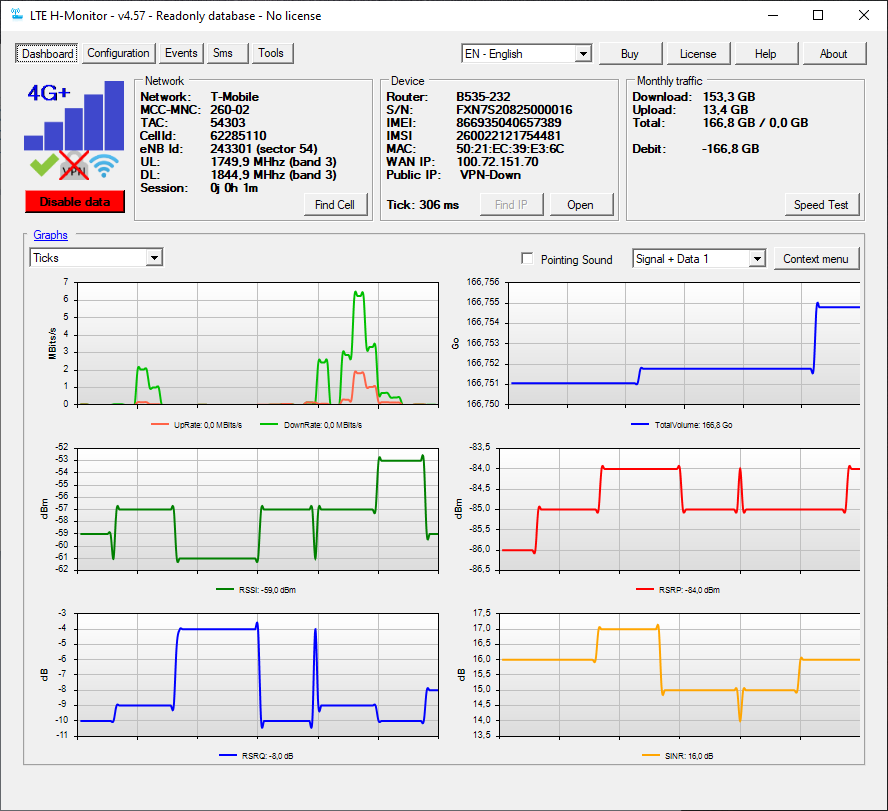Image resolution: width=888 pixels, height=811 pixels.
Task: Click the SINR legend color swatch
Action: [651, 755]
